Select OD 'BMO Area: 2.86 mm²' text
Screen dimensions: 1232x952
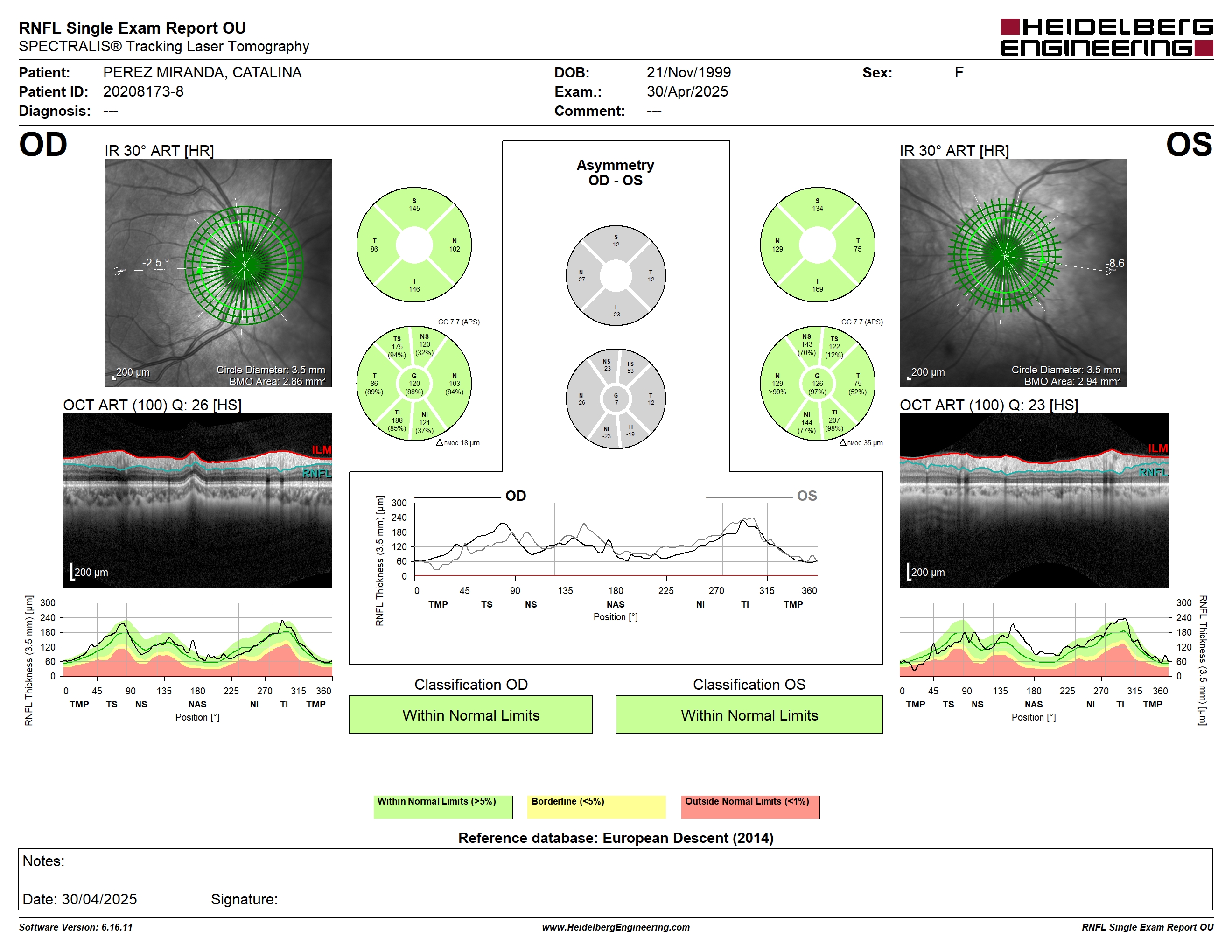[x=277, y=381]
